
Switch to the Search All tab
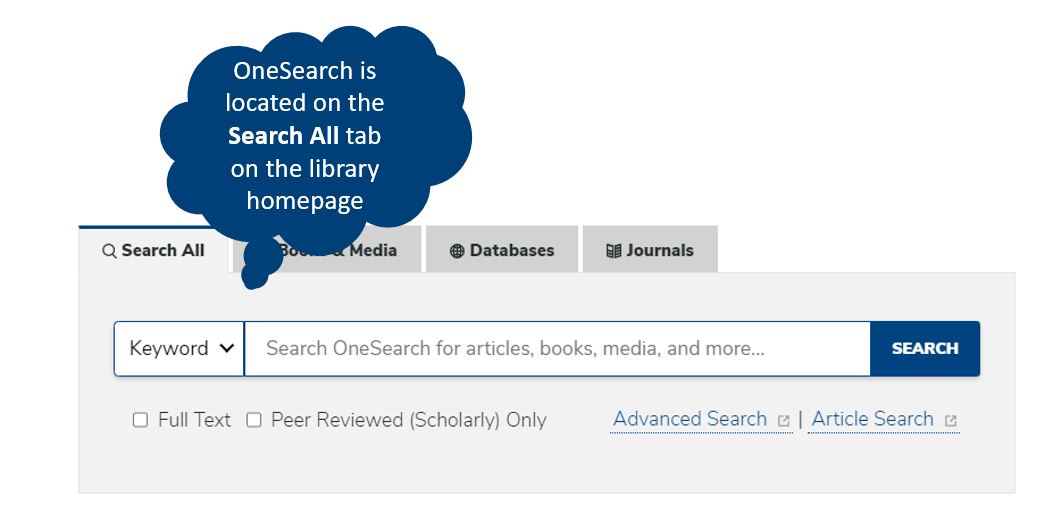154,251
